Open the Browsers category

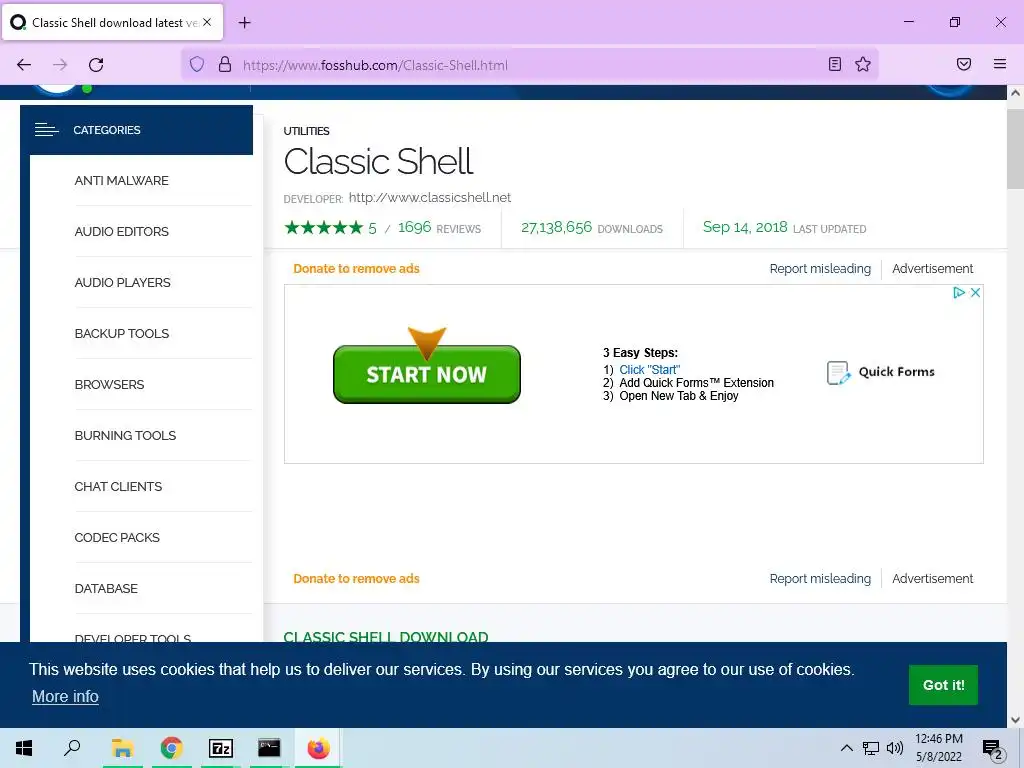click(109, 385)
